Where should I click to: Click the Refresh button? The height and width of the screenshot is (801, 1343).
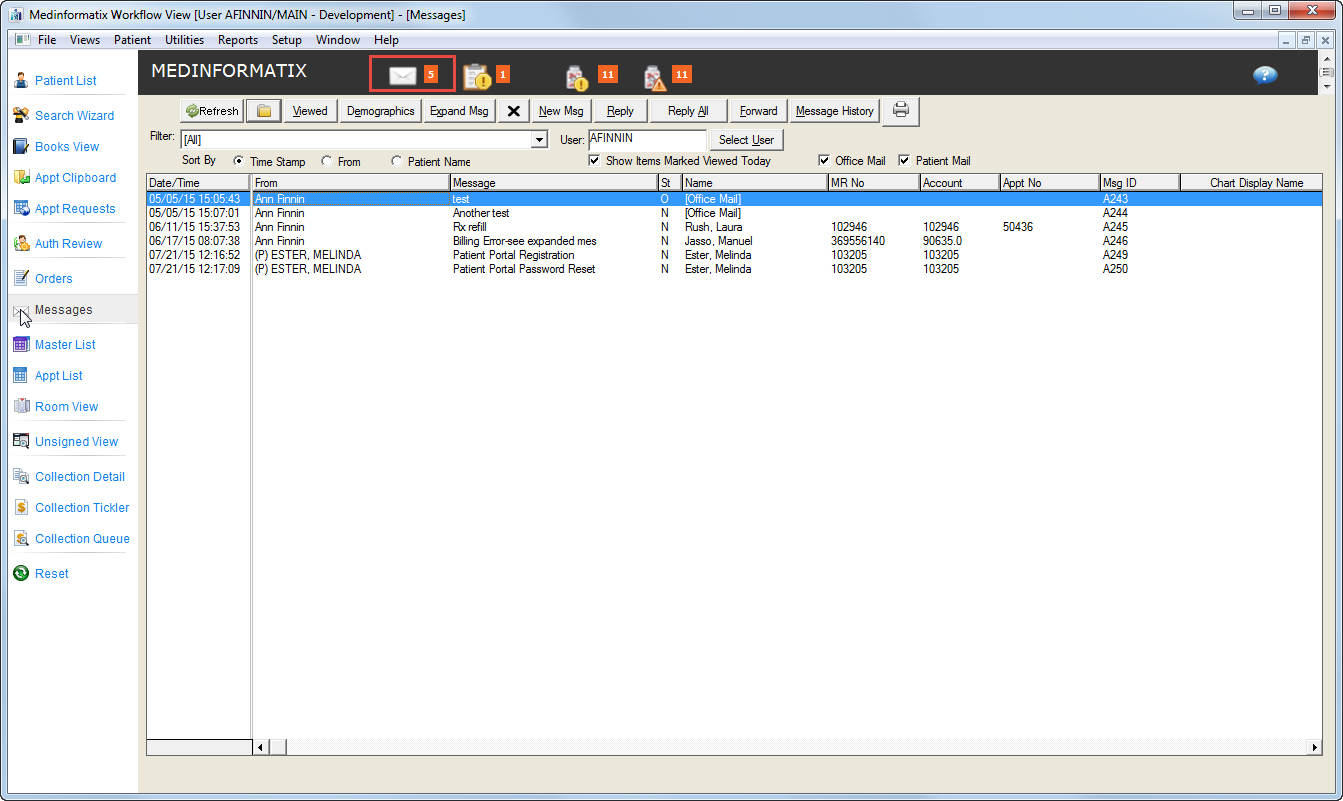click(x=212, y=111)
